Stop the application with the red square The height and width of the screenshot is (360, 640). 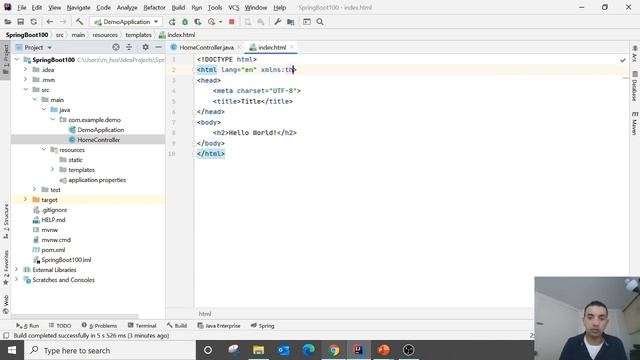coord(231,22)
